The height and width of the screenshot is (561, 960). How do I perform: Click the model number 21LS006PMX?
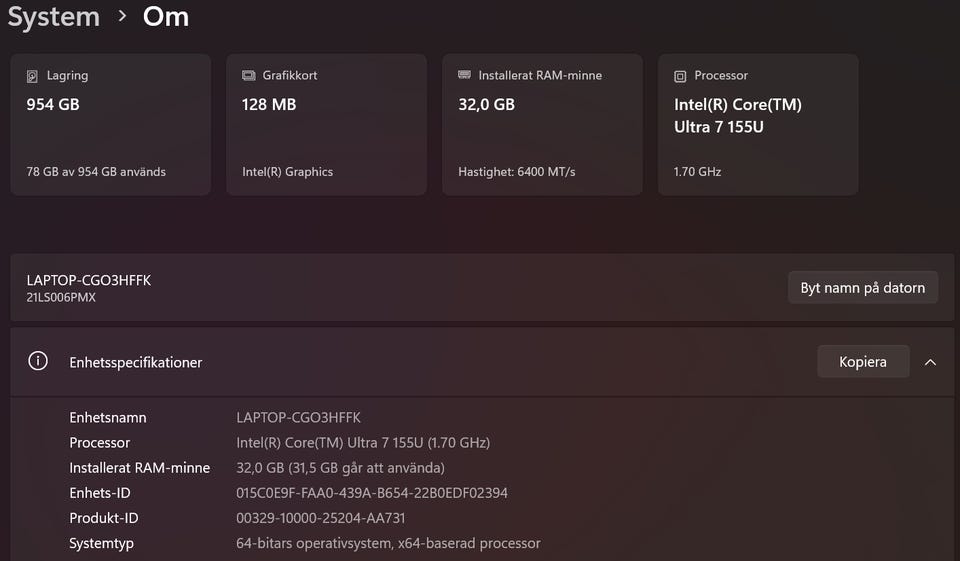point(61,298)
